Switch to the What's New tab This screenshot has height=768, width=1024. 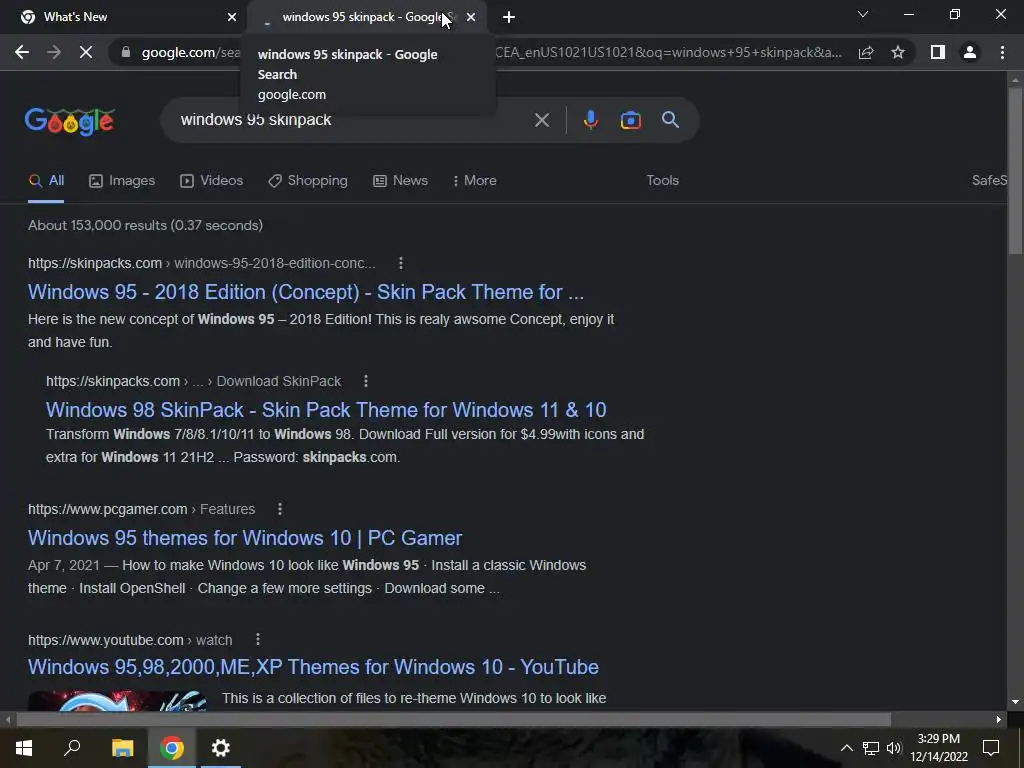pos(123,17)
